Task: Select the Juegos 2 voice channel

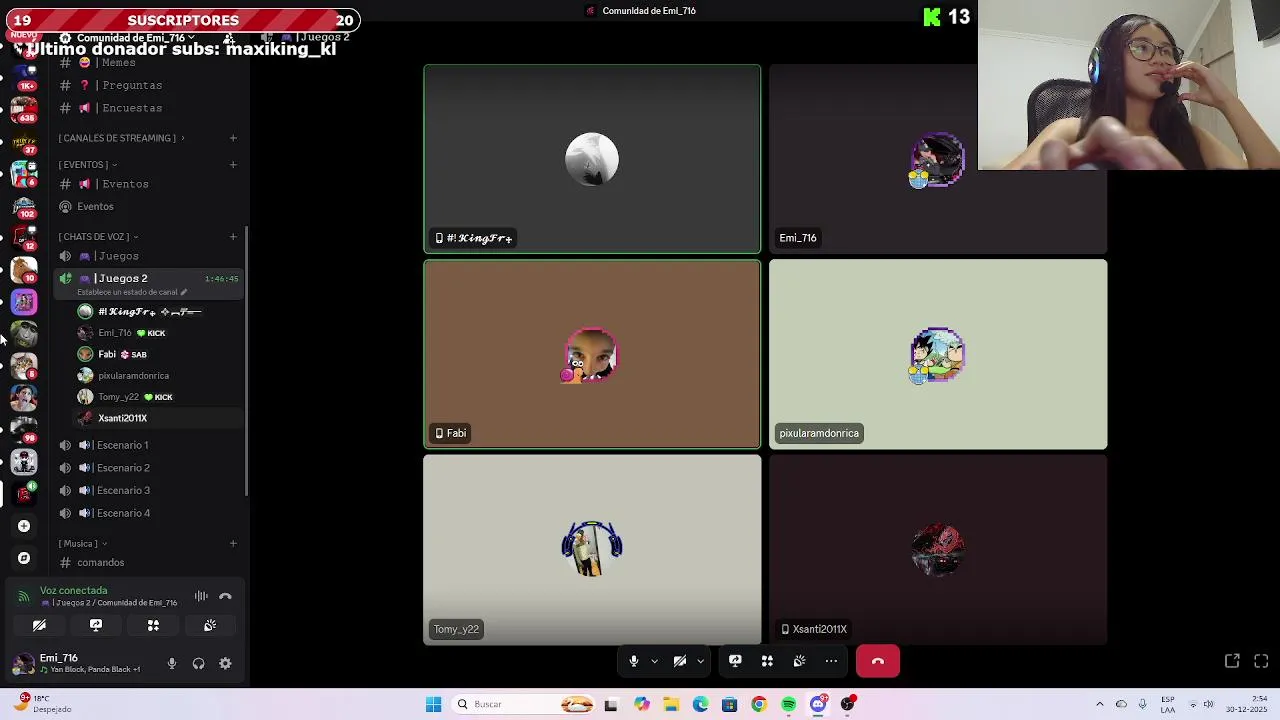Action: [148, 278]
